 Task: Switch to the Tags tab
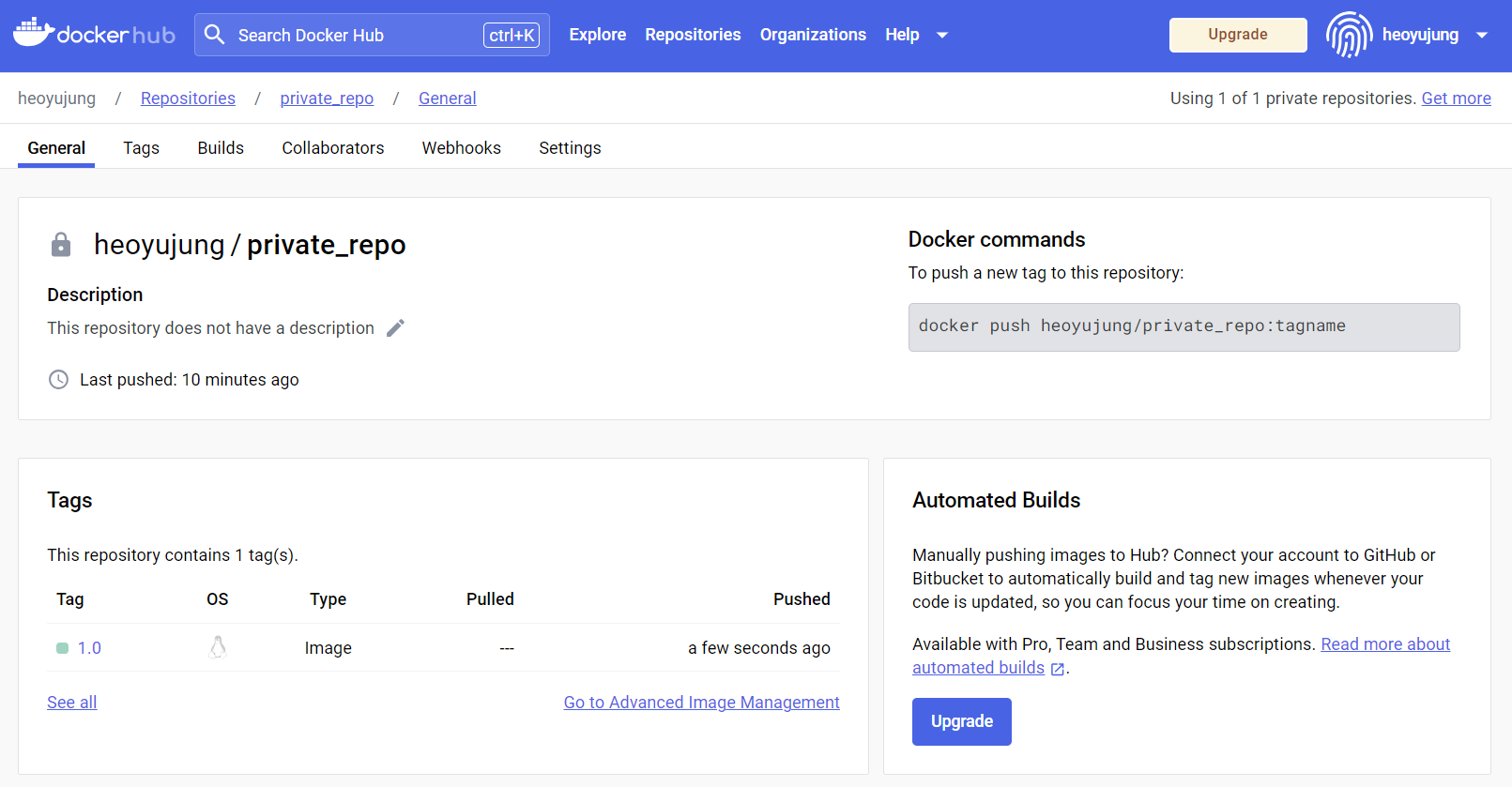(141, 148)
